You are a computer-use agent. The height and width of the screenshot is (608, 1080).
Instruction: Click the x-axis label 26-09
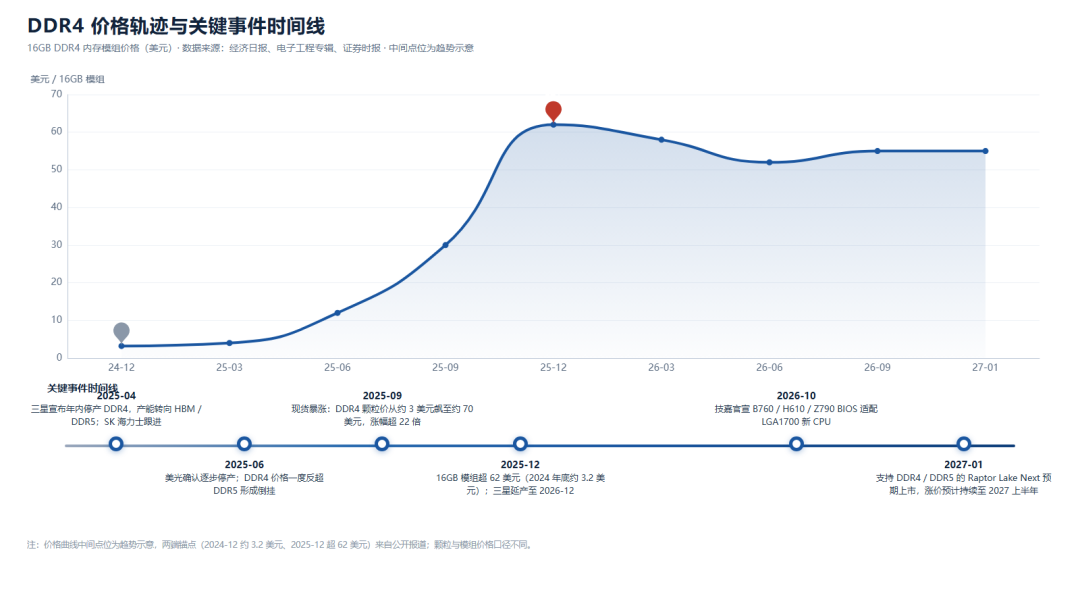[877, 368]
